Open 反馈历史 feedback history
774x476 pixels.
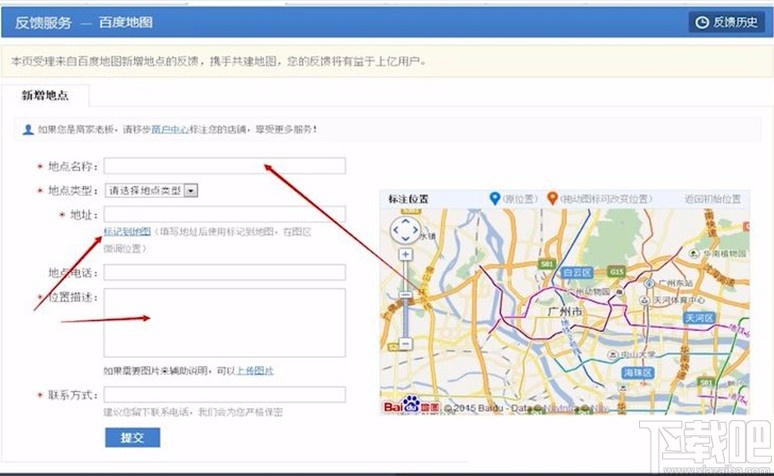[x=726, y=22]
